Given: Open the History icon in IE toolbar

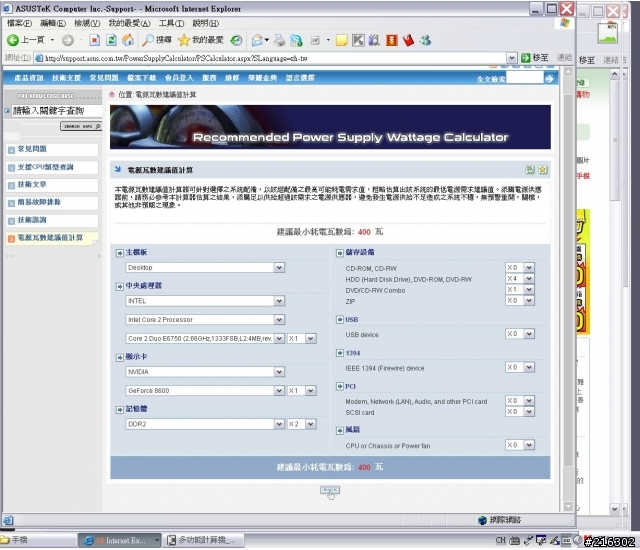Looking at the screenshot, I should pyautogui.click(x=236, y=40).
